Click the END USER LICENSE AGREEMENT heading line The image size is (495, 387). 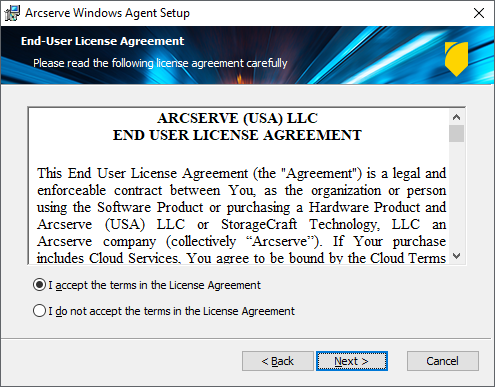point(237,135)
